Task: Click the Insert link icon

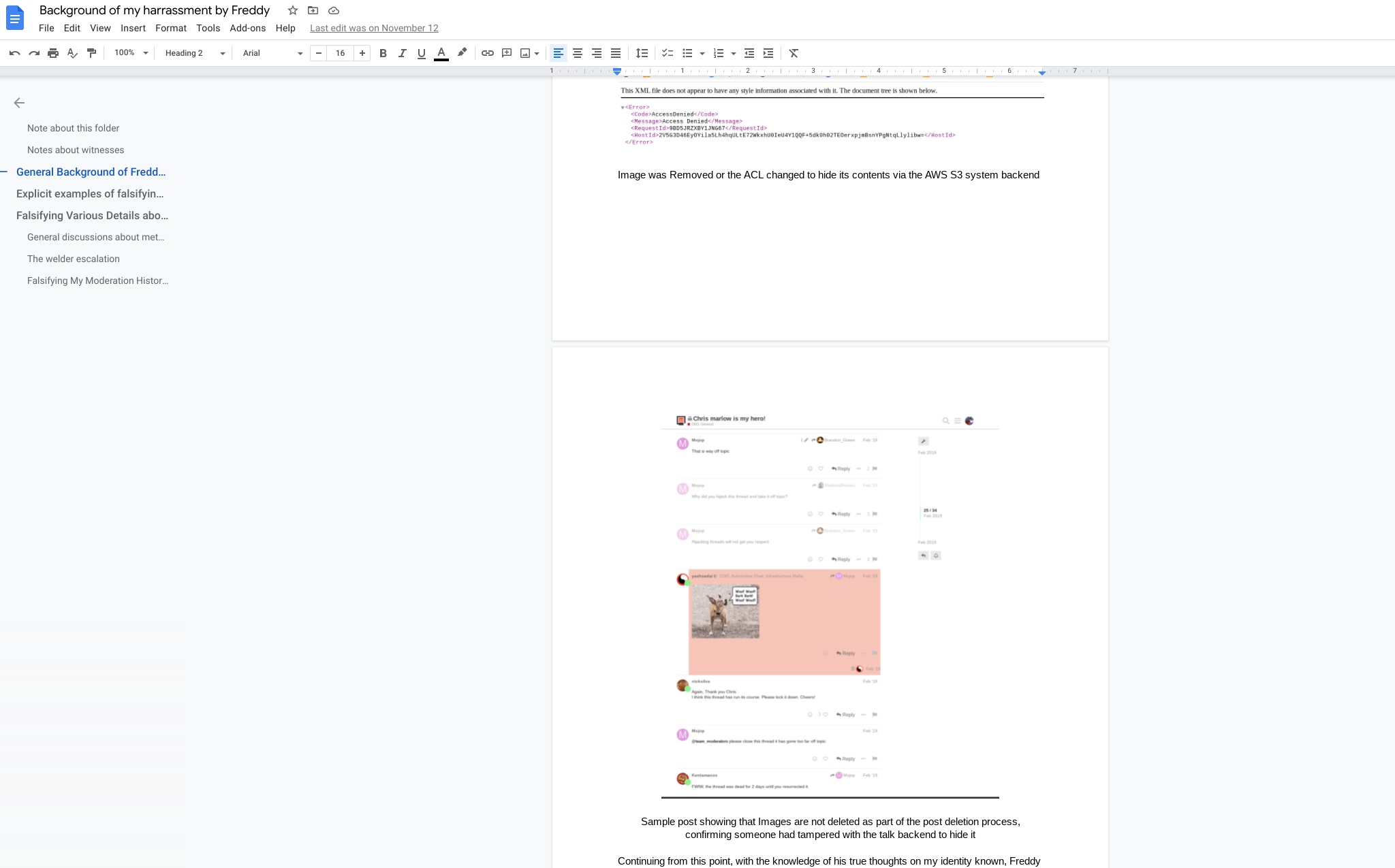Action: (488, 53)
